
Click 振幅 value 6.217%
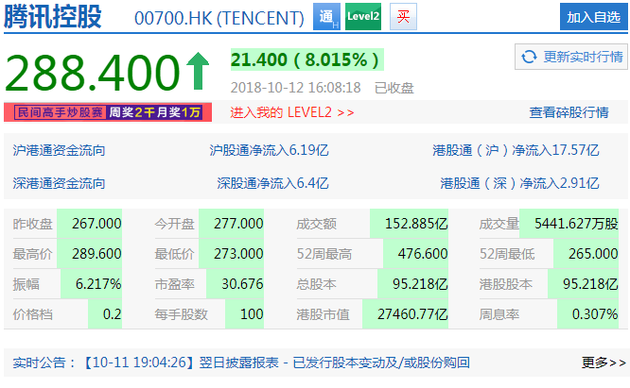click(x=98, y=284)
